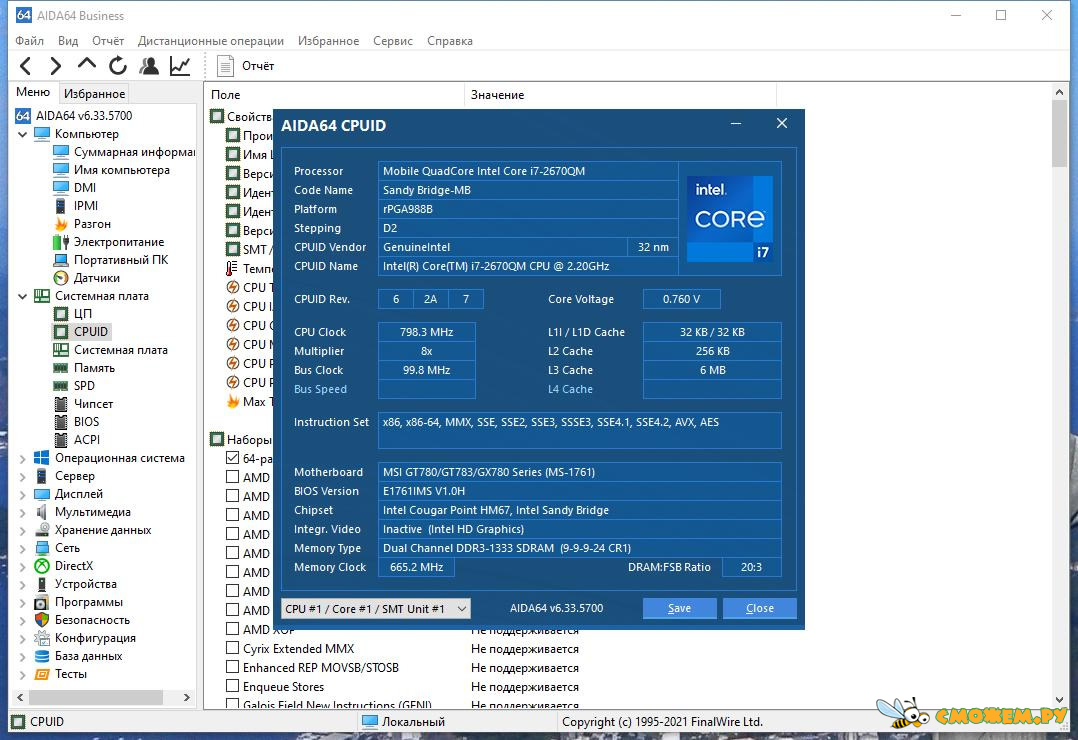Select the DMI tree item icon

tap(61, 188)
